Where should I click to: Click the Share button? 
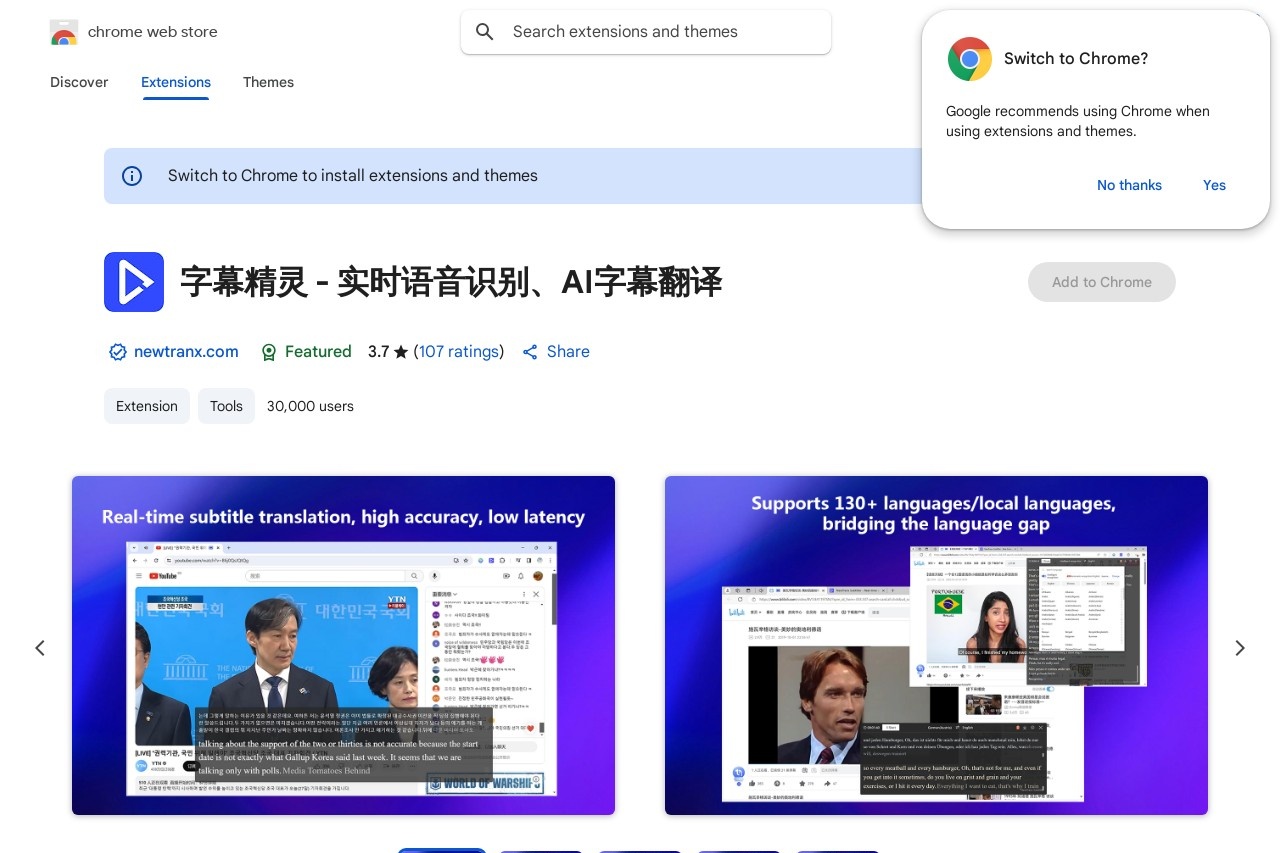[556, 352]
